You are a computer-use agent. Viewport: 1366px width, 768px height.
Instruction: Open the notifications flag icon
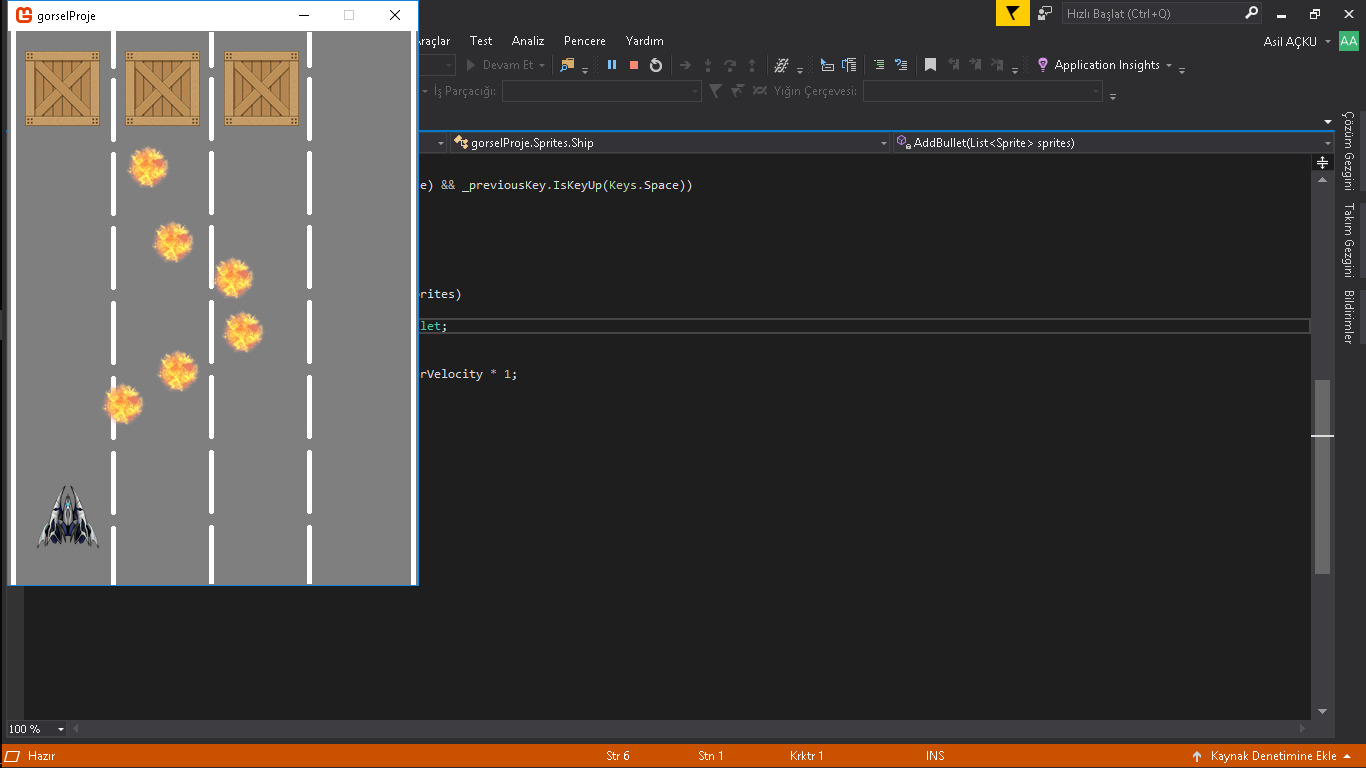[1013, 13]
